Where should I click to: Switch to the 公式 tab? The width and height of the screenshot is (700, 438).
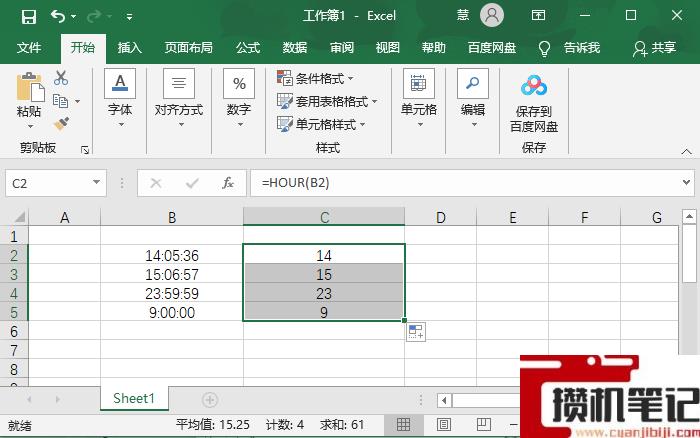click(248, 48)
